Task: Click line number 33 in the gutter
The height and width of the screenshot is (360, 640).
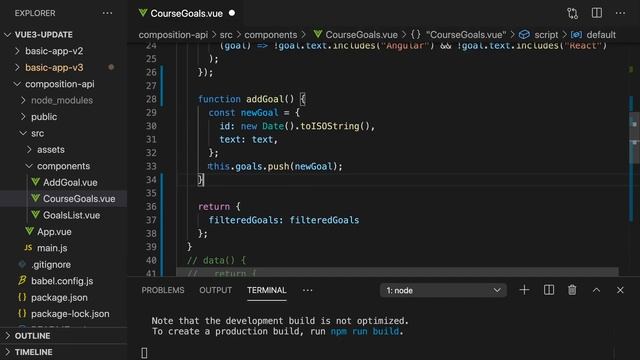Action: pyautogui.click(x=151, y=166)
